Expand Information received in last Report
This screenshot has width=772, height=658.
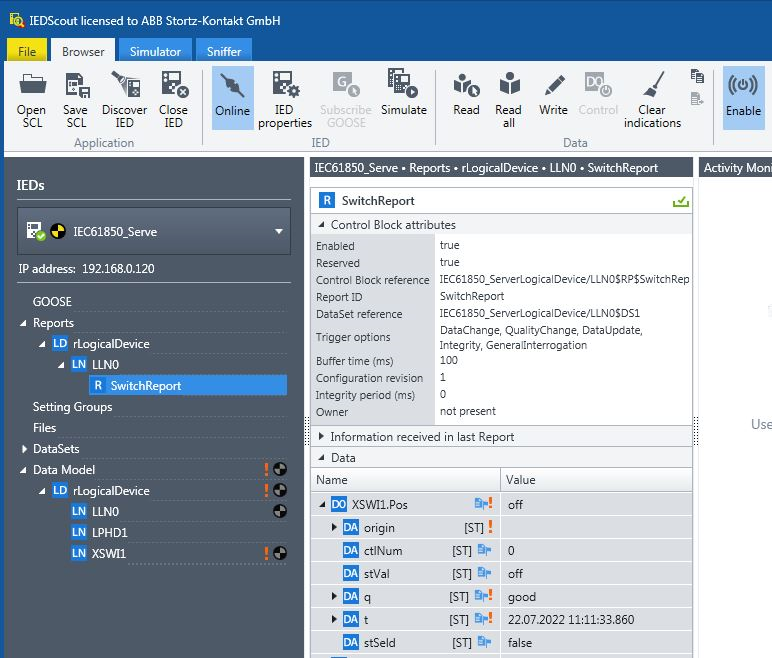point(321,436)
